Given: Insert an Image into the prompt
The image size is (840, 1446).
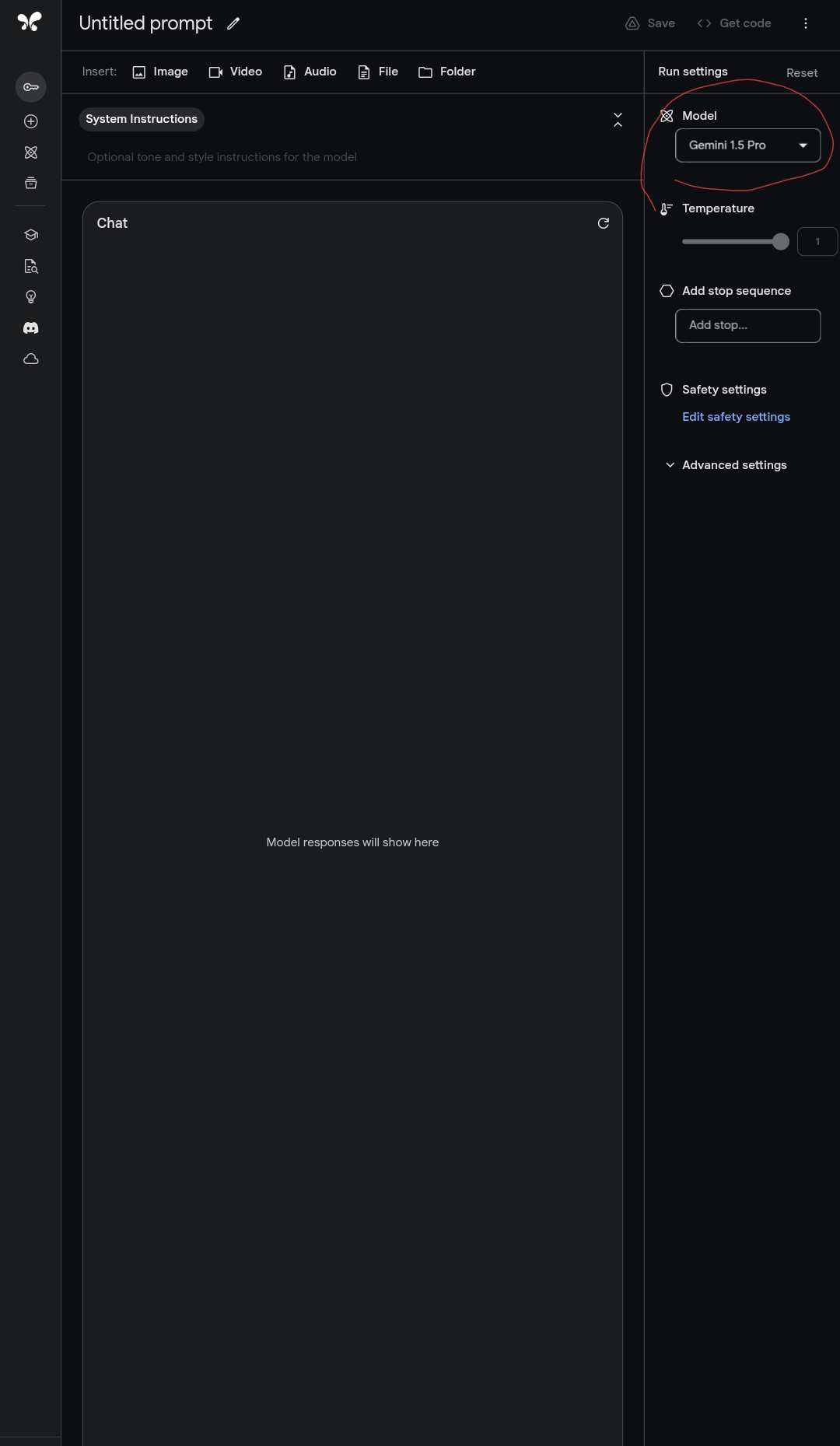Looking at the screenshot, I should click(x=160, y=72).
